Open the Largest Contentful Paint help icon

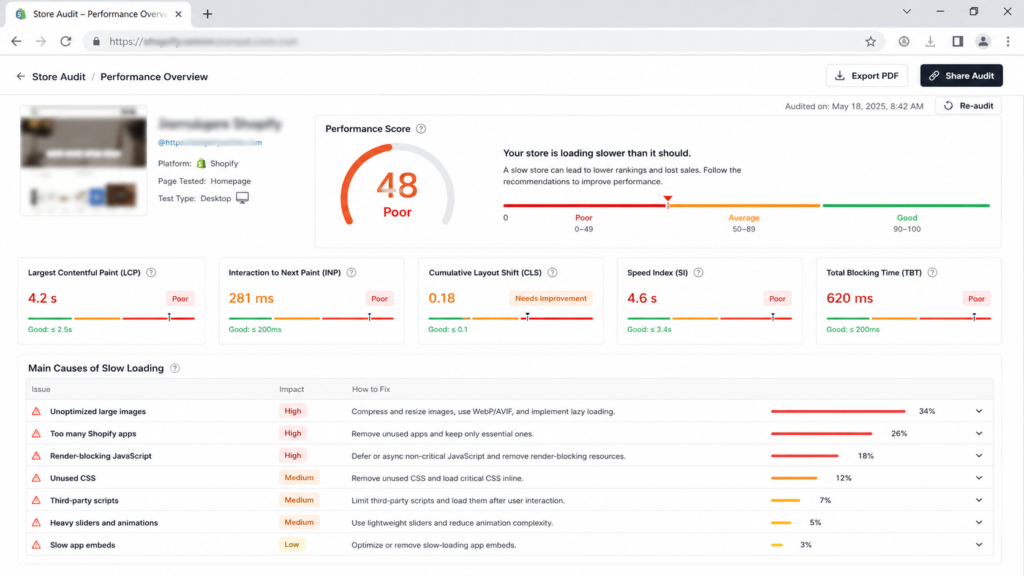coord(151,272)
